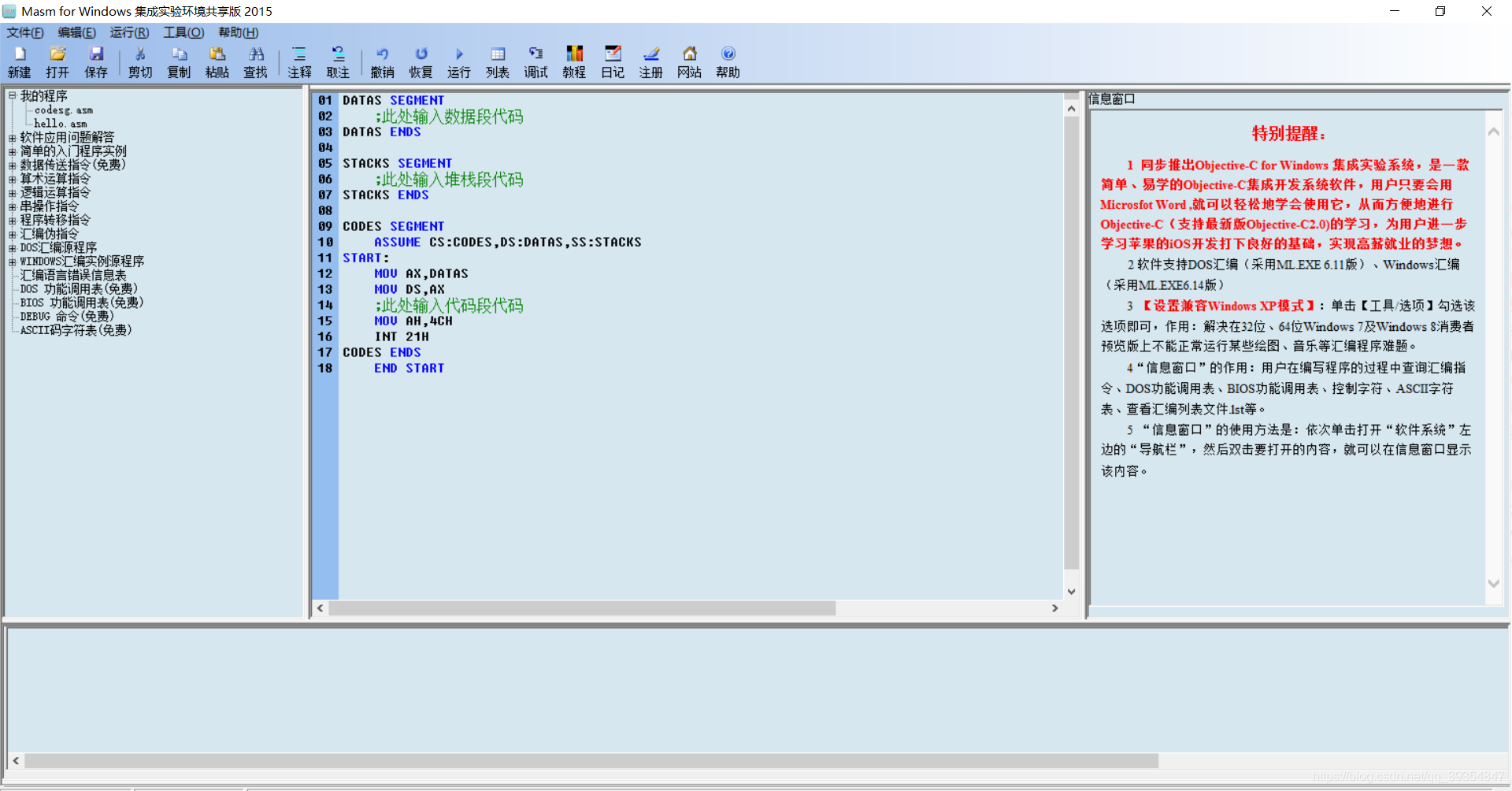Collapse the 我的程序 tree node
1512x791 pixels.
(12, 95)
